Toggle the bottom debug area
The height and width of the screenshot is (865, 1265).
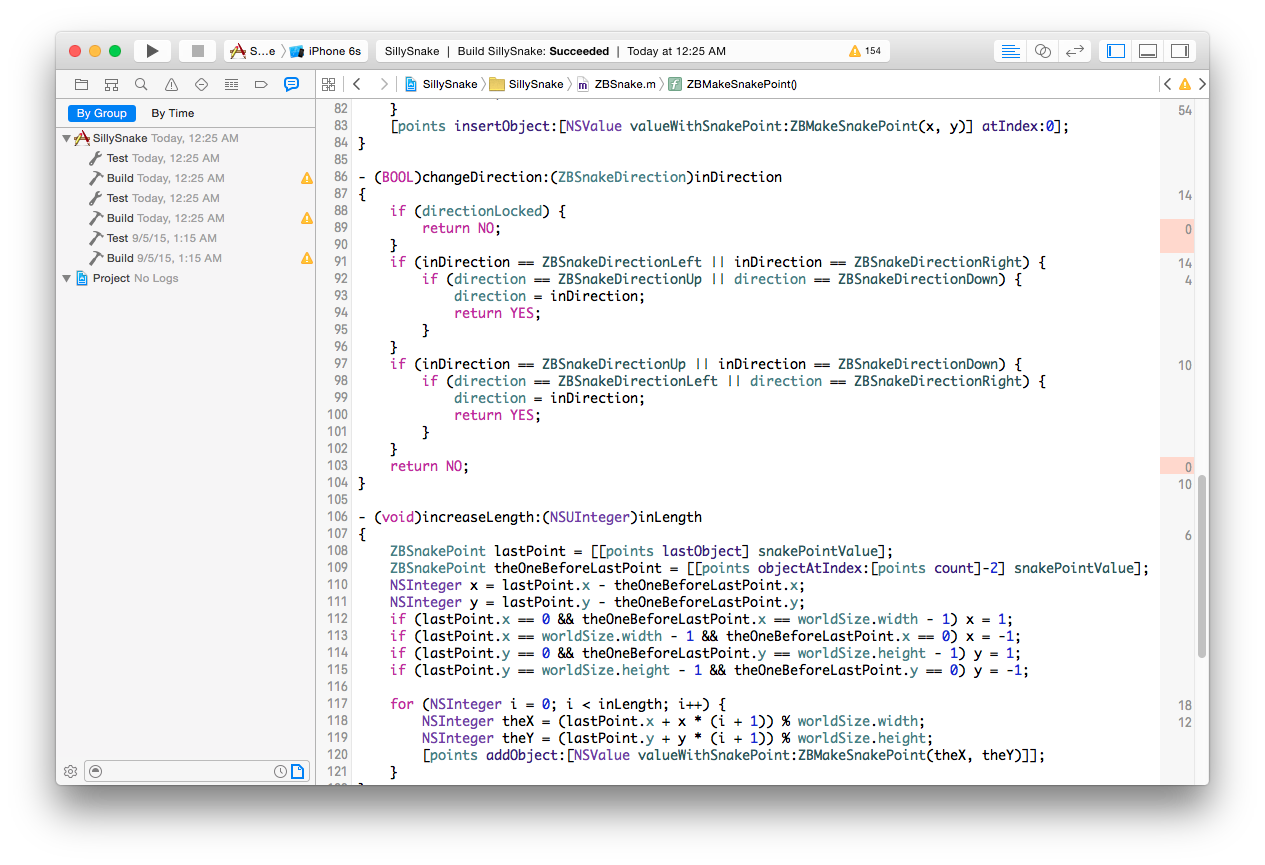[1148, 51]
